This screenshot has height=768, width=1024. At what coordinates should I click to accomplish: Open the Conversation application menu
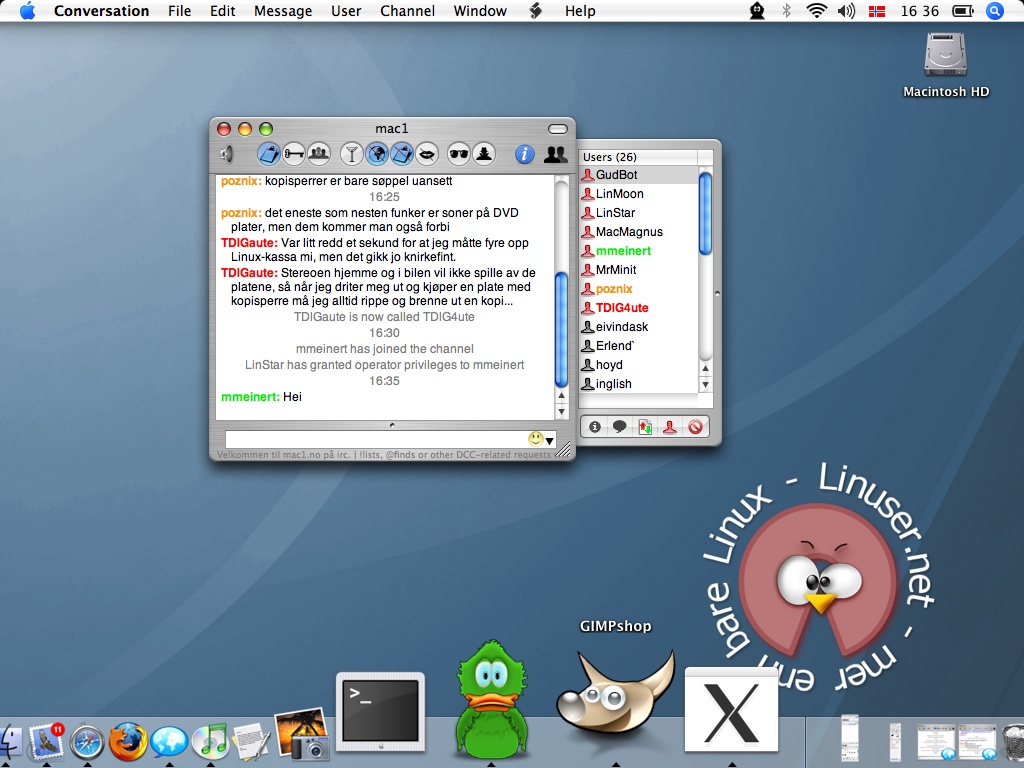pos(101,11)
